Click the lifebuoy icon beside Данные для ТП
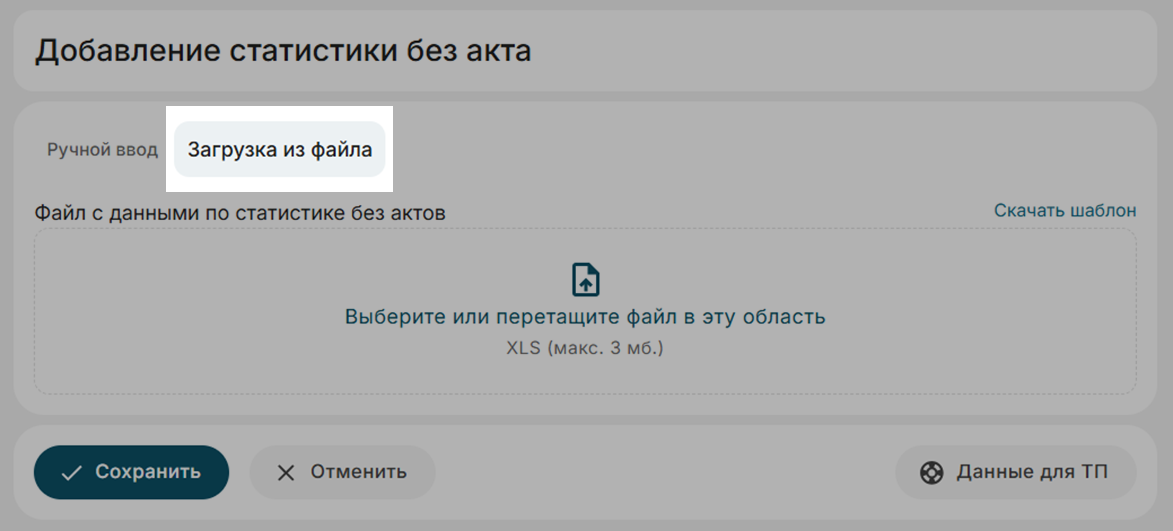This screenshot has height=531, width=1173. click(x=932, y=473)
